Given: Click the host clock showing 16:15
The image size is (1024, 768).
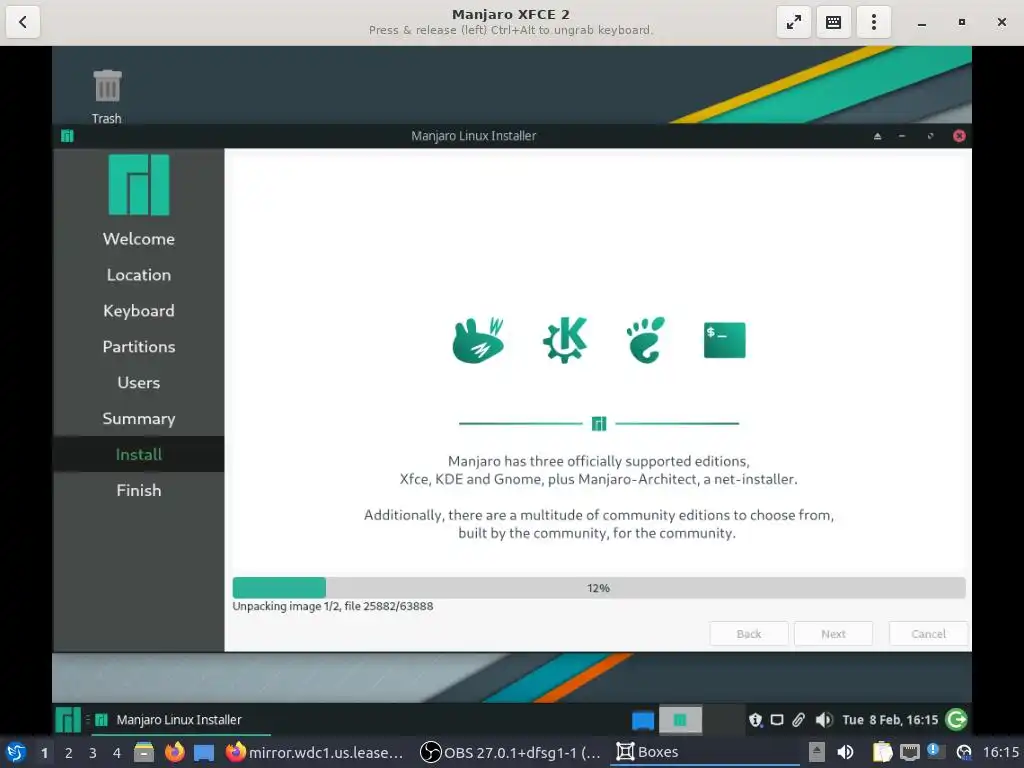Looking at the screenshot, I should [1001, 752].
